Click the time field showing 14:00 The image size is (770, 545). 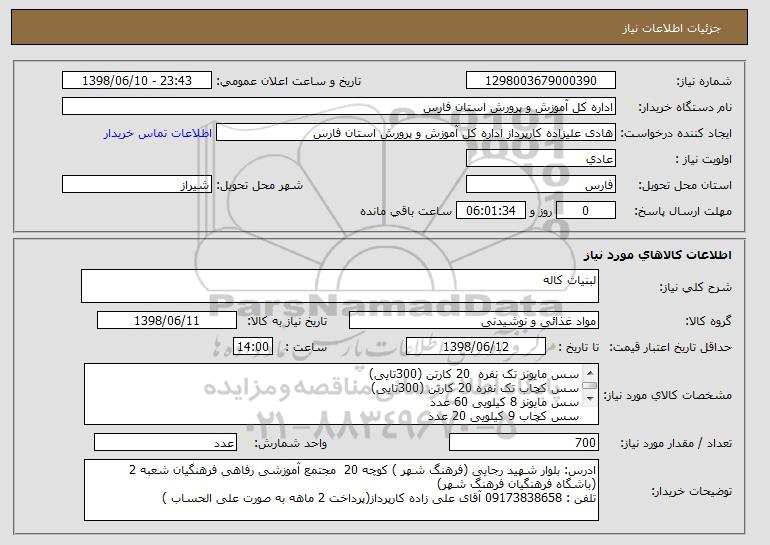[253, 347]
